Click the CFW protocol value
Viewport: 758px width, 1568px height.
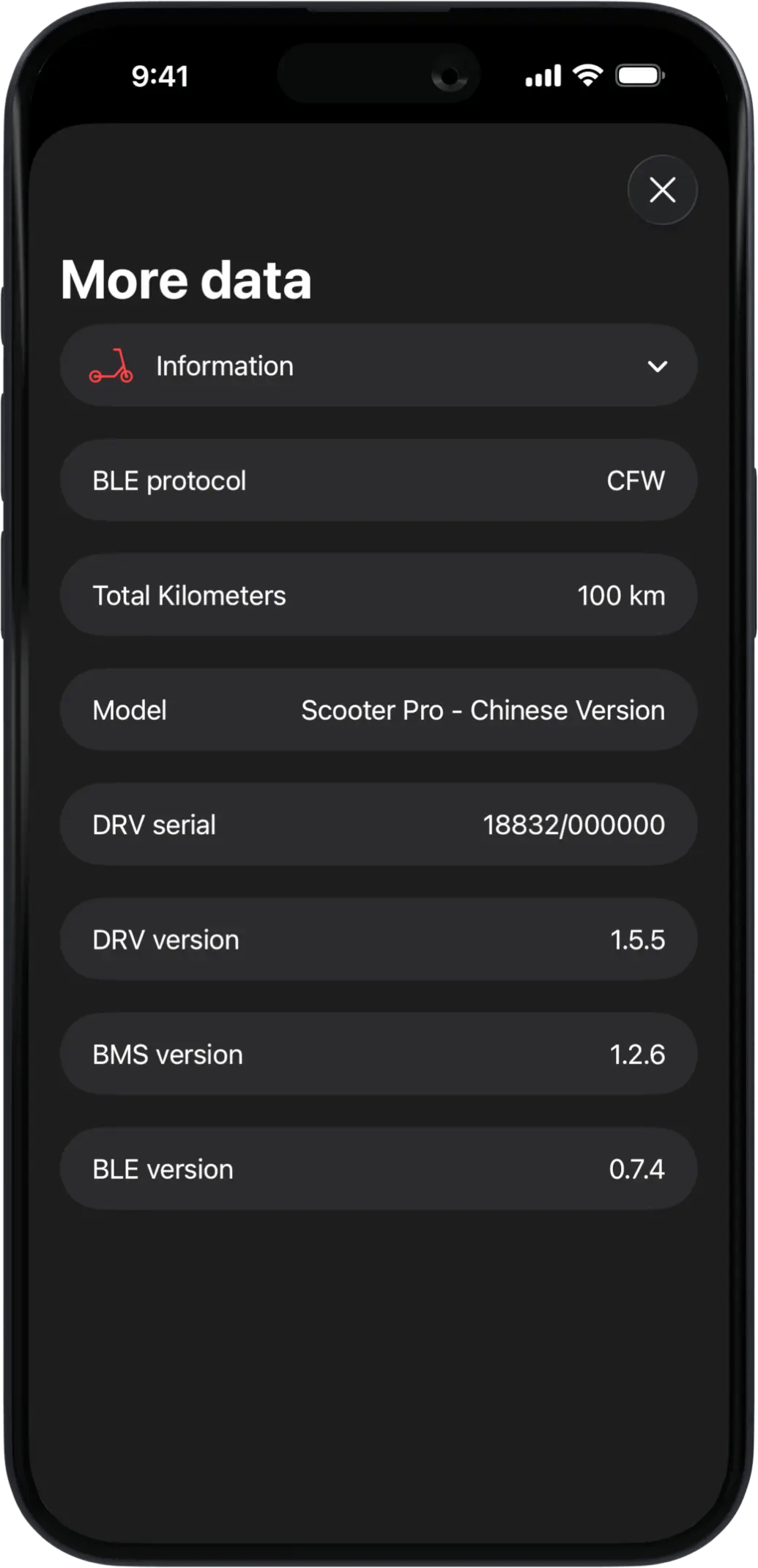pos(635,481)
